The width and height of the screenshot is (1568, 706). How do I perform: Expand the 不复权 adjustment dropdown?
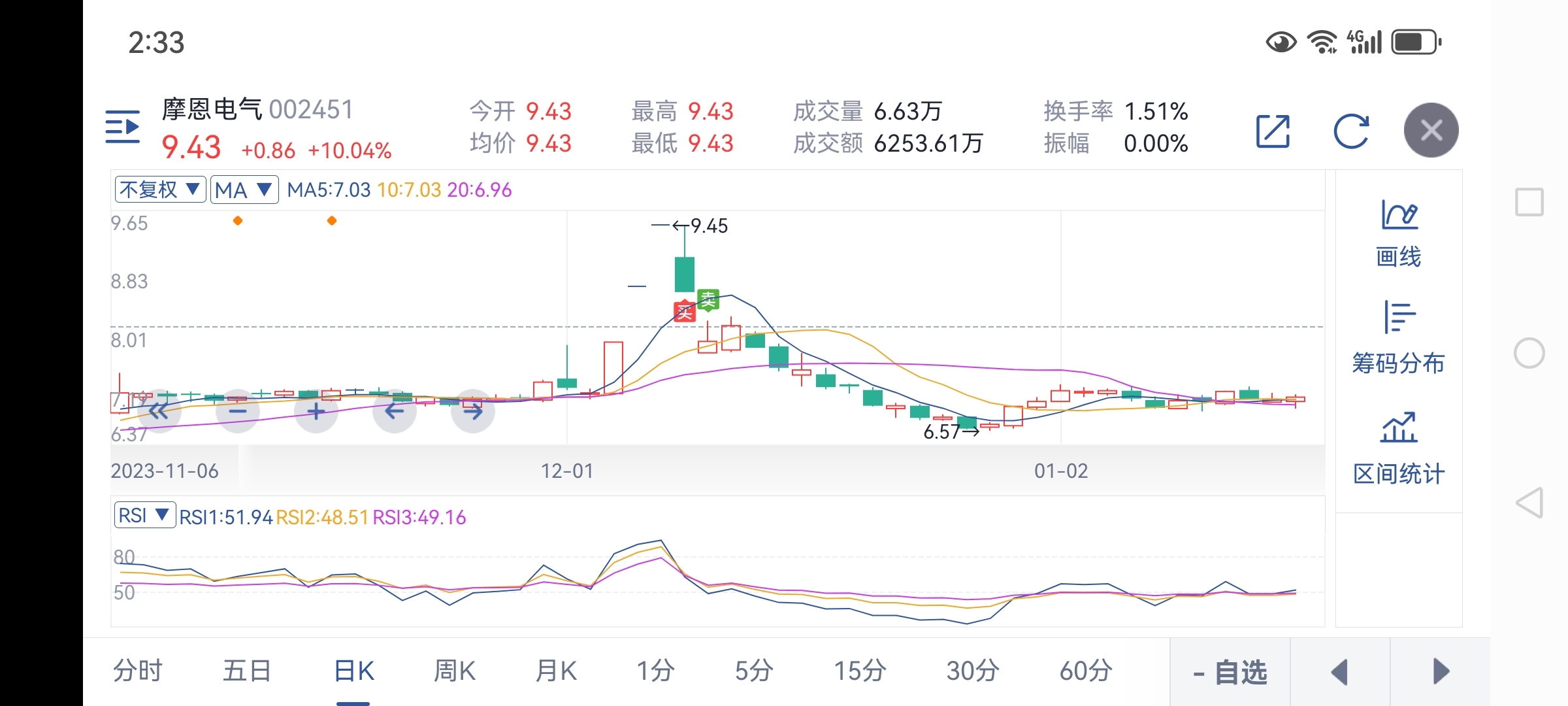[x=160, y=190]
